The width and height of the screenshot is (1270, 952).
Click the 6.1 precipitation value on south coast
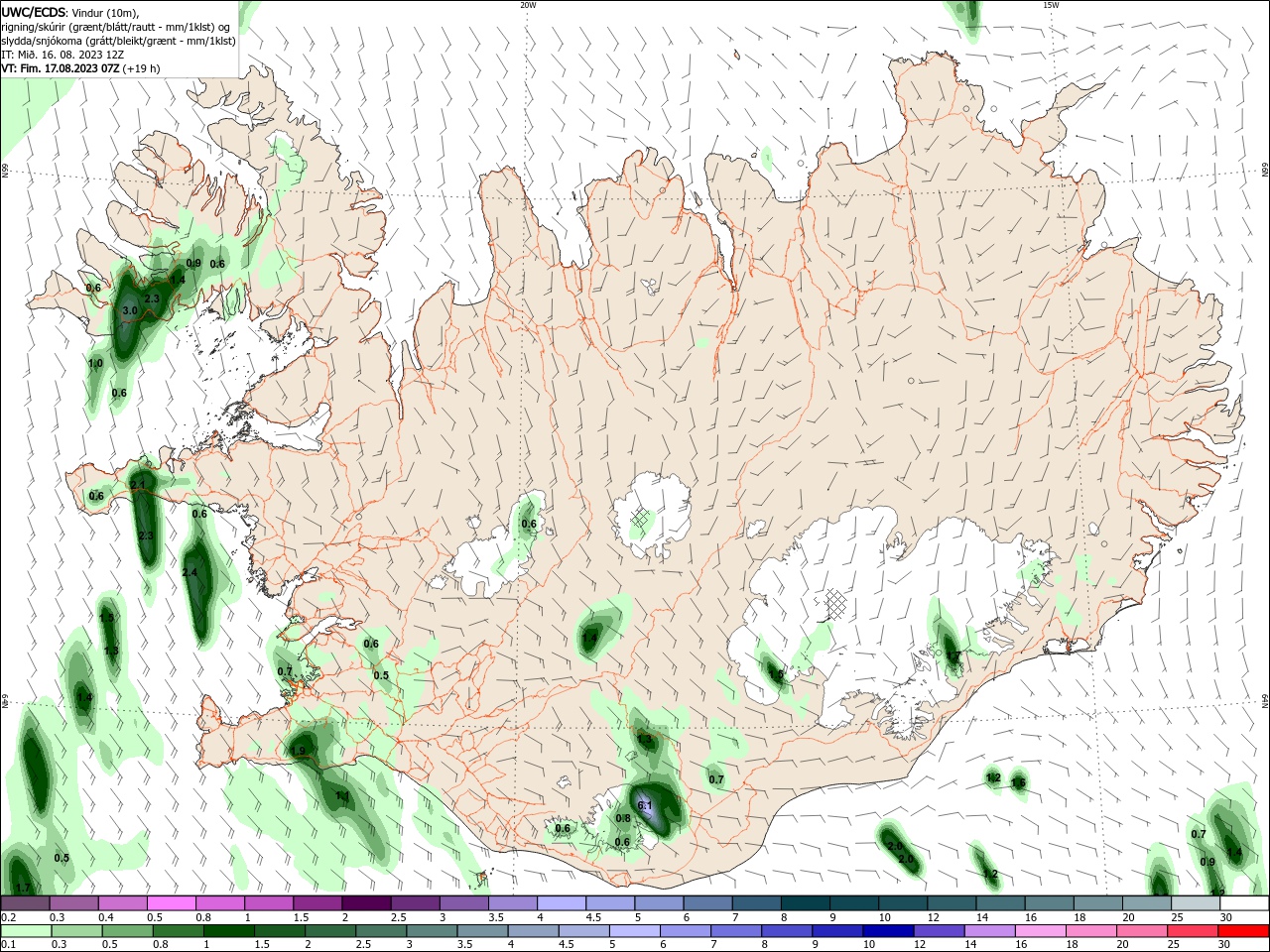point(645,805)
